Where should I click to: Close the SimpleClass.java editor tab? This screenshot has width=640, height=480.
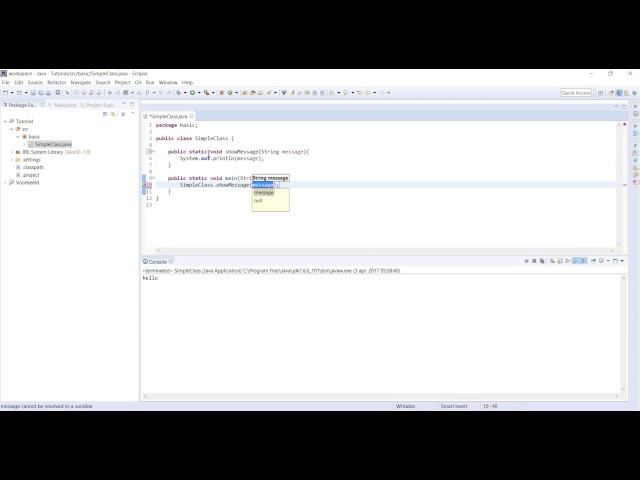(191, 116)
